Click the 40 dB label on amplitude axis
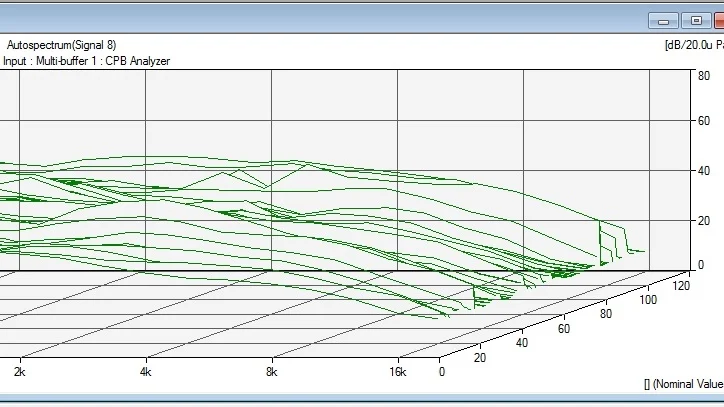This screenshot has height=407, width=724. [x=704, y=171]
